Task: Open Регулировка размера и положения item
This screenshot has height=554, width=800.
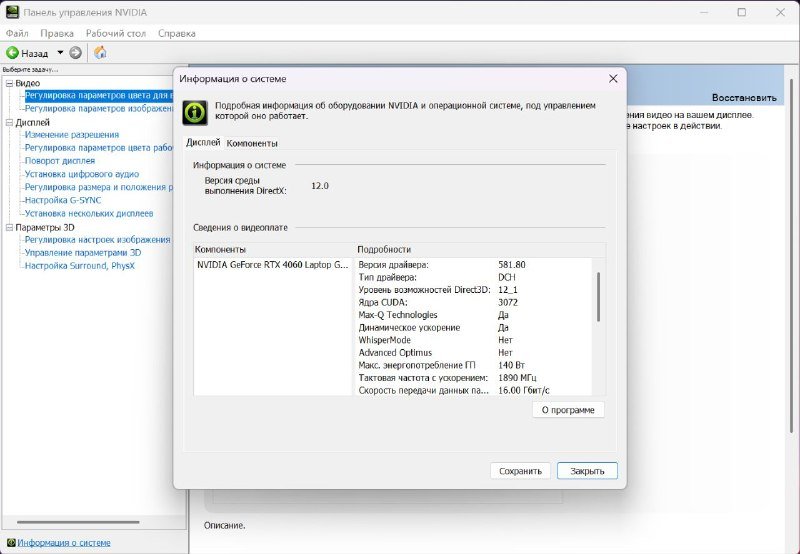Action: tap(99, 187)
